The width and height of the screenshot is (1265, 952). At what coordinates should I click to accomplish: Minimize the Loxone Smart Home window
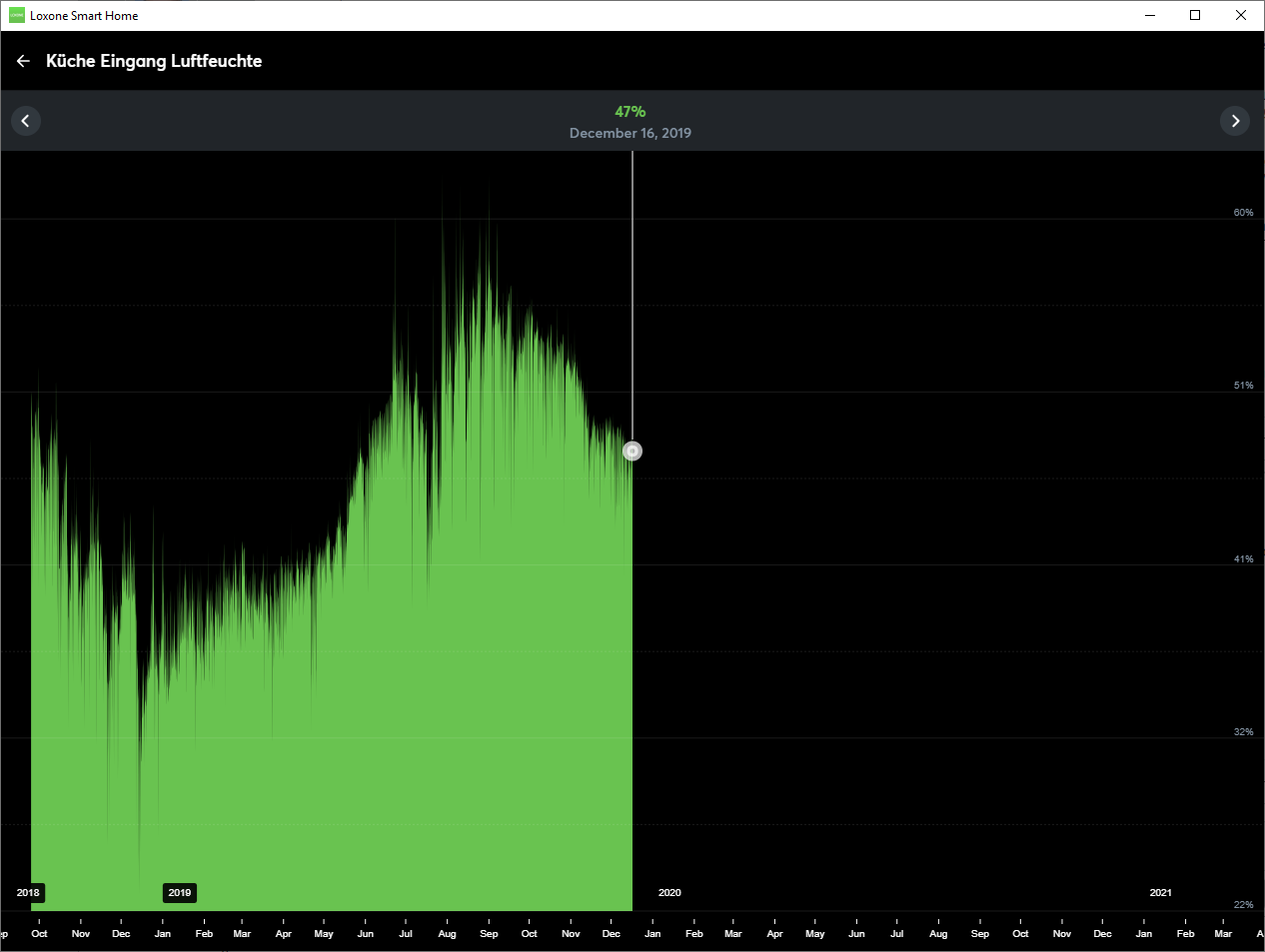point(1150,15)
